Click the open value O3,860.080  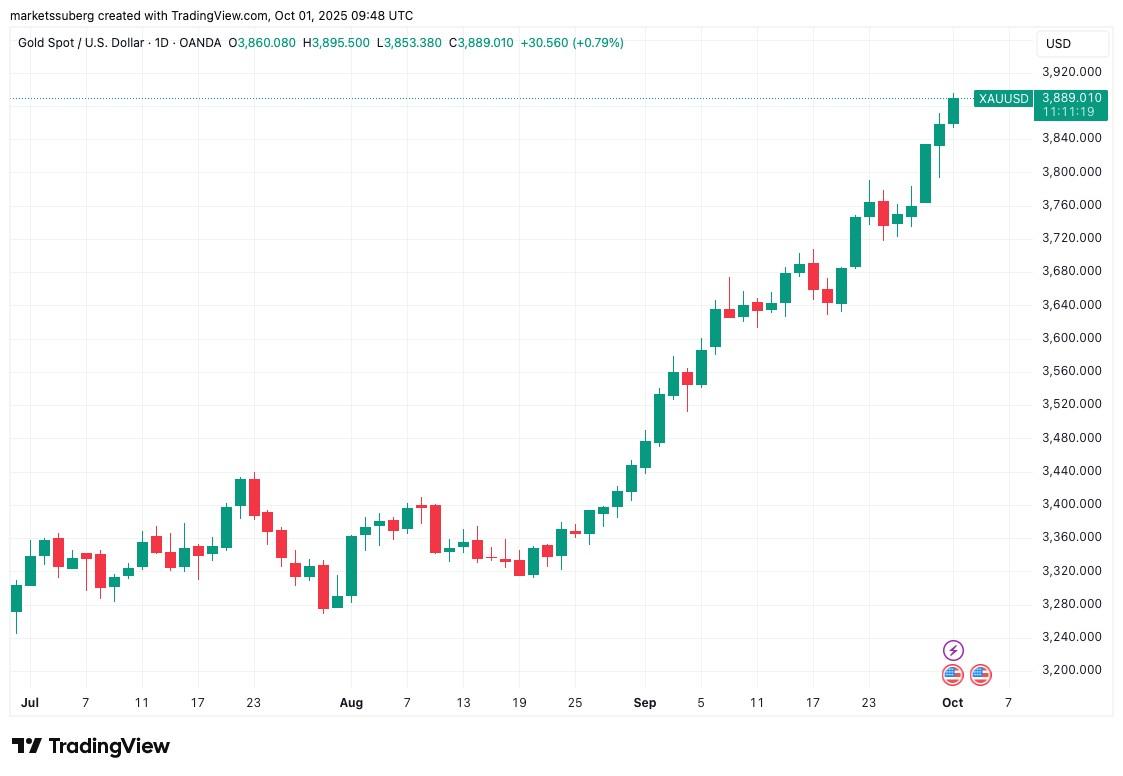[x=262, y=43]
